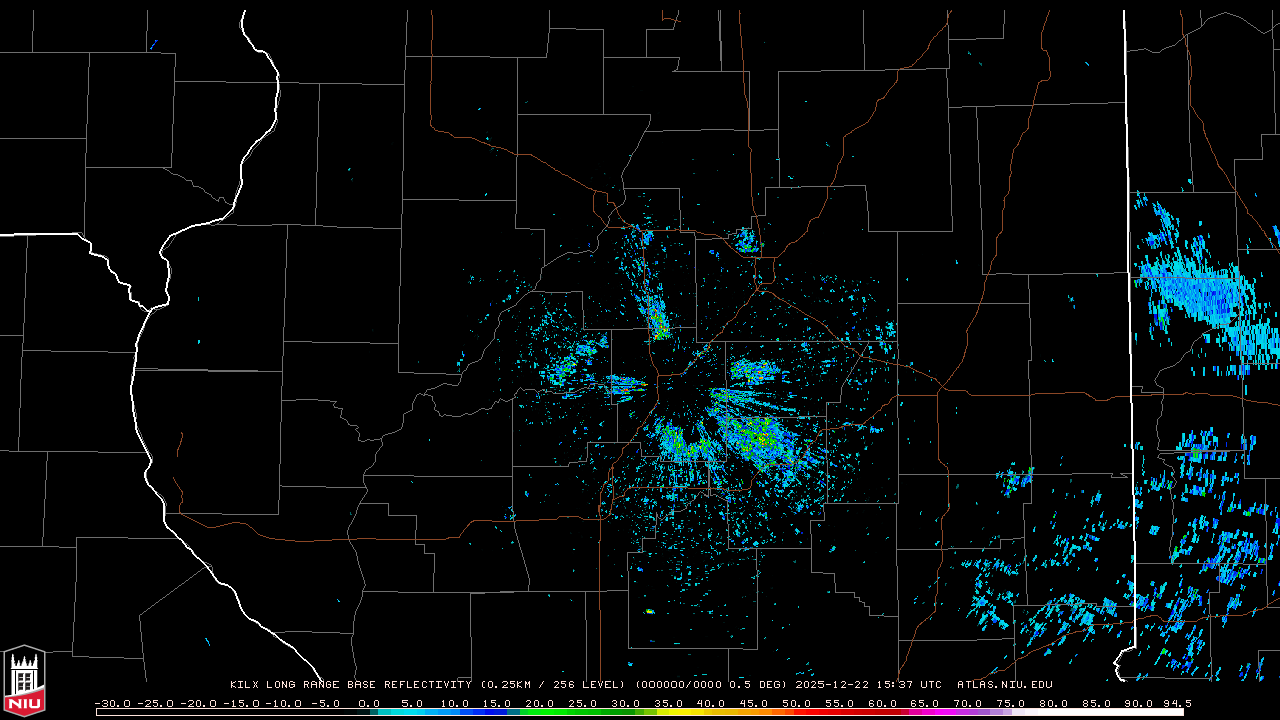The image size is (1280, 720).
Task: Click the -30.0 label on the color scale
Action: pos(112,703)
